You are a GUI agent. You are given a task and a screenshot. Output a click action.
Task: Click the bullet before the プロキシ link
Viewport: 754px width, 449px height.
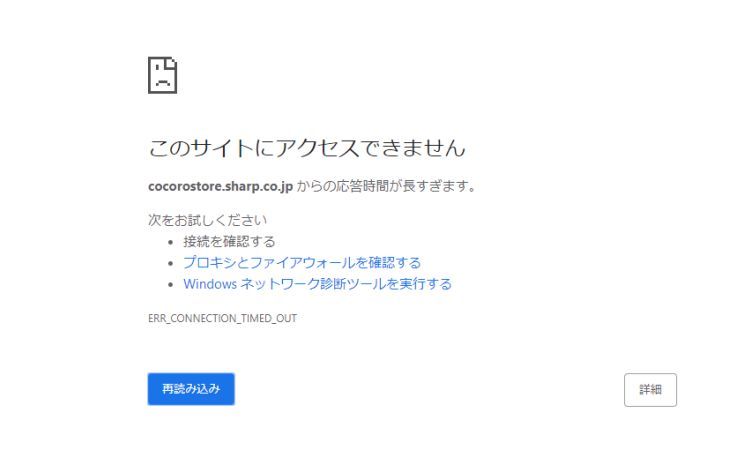click(x=170, y=263)
